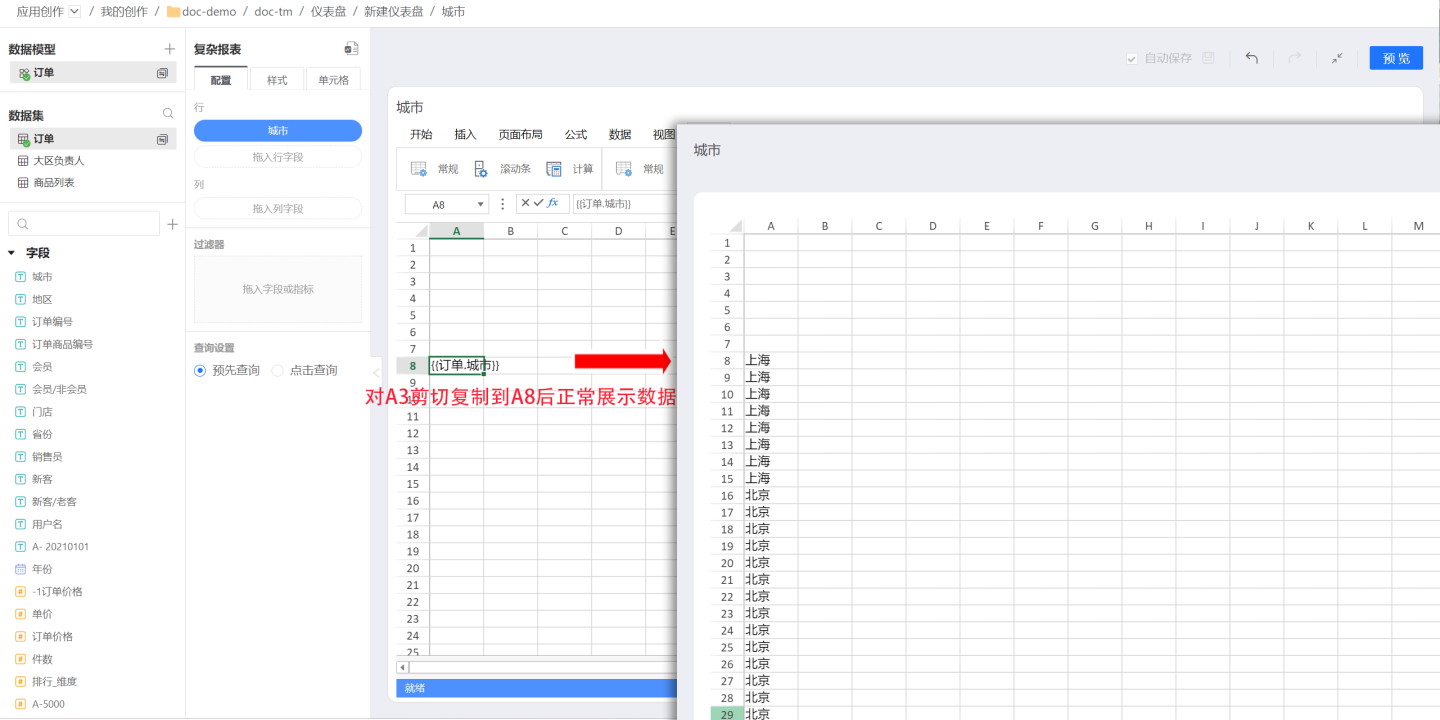
Task: Click the plus icon beside the field search box
Action: 172,224
